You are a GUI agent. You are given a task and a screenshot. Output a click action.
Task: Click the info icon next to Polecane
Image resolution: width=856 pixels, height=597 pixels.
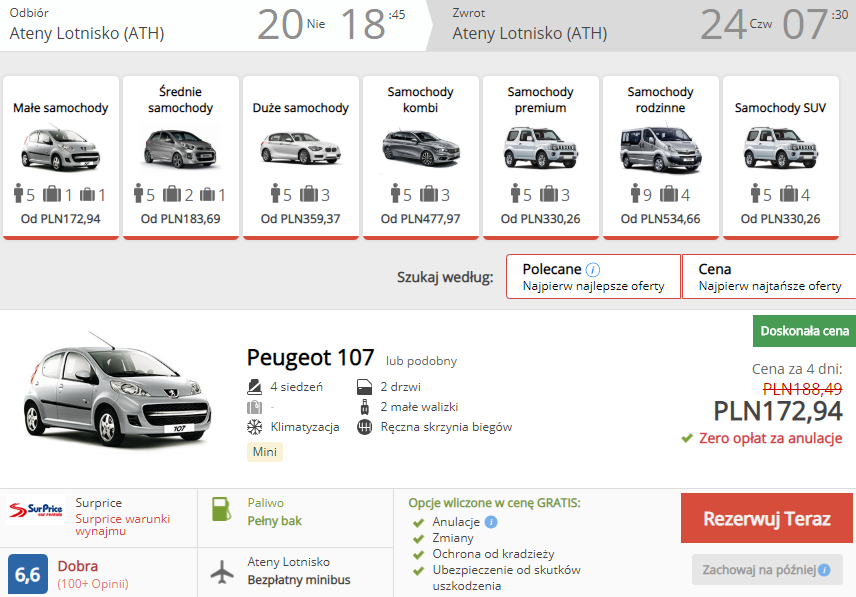[x=593, y=269]
